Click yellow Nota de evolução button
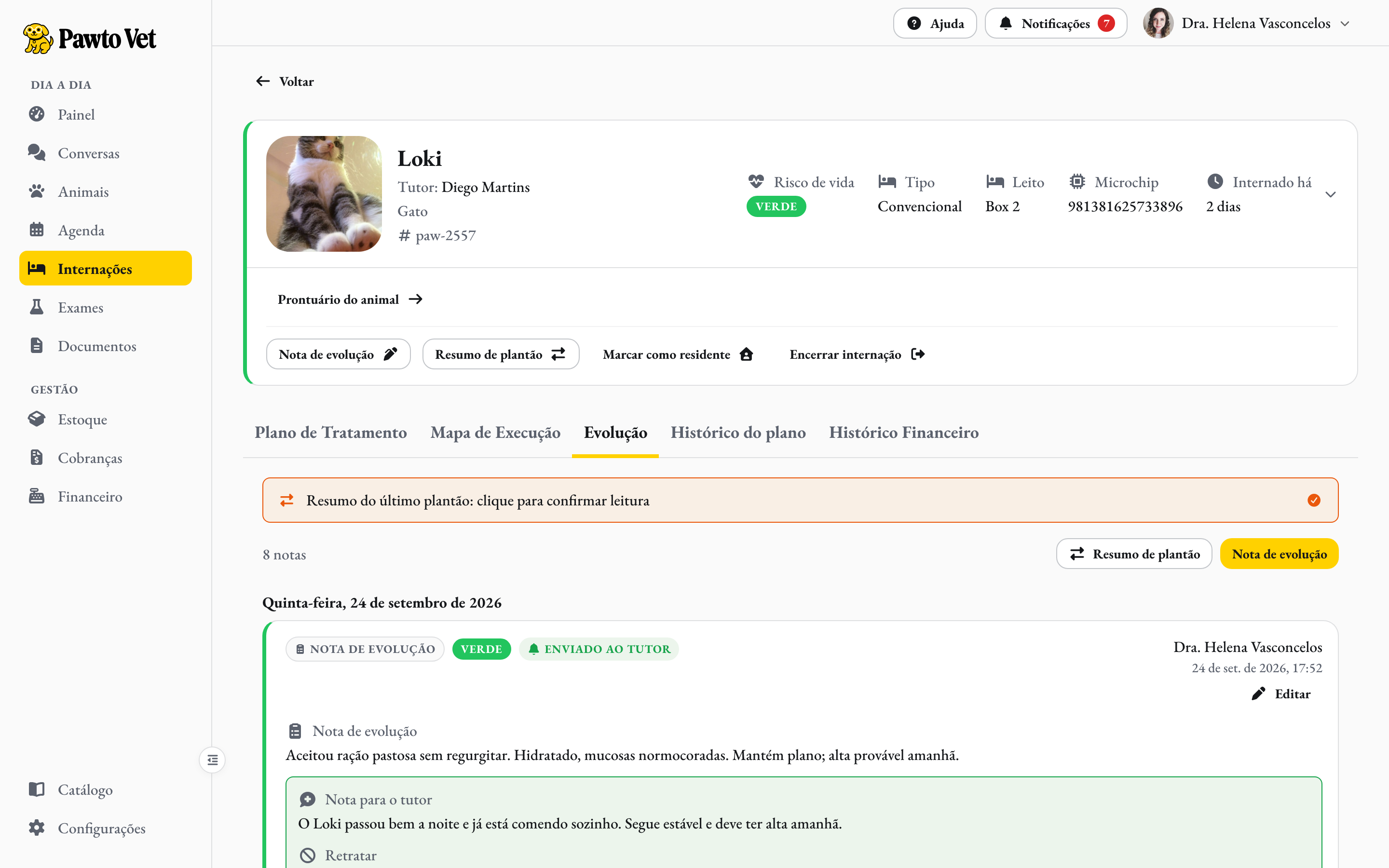 point(1279,554)
